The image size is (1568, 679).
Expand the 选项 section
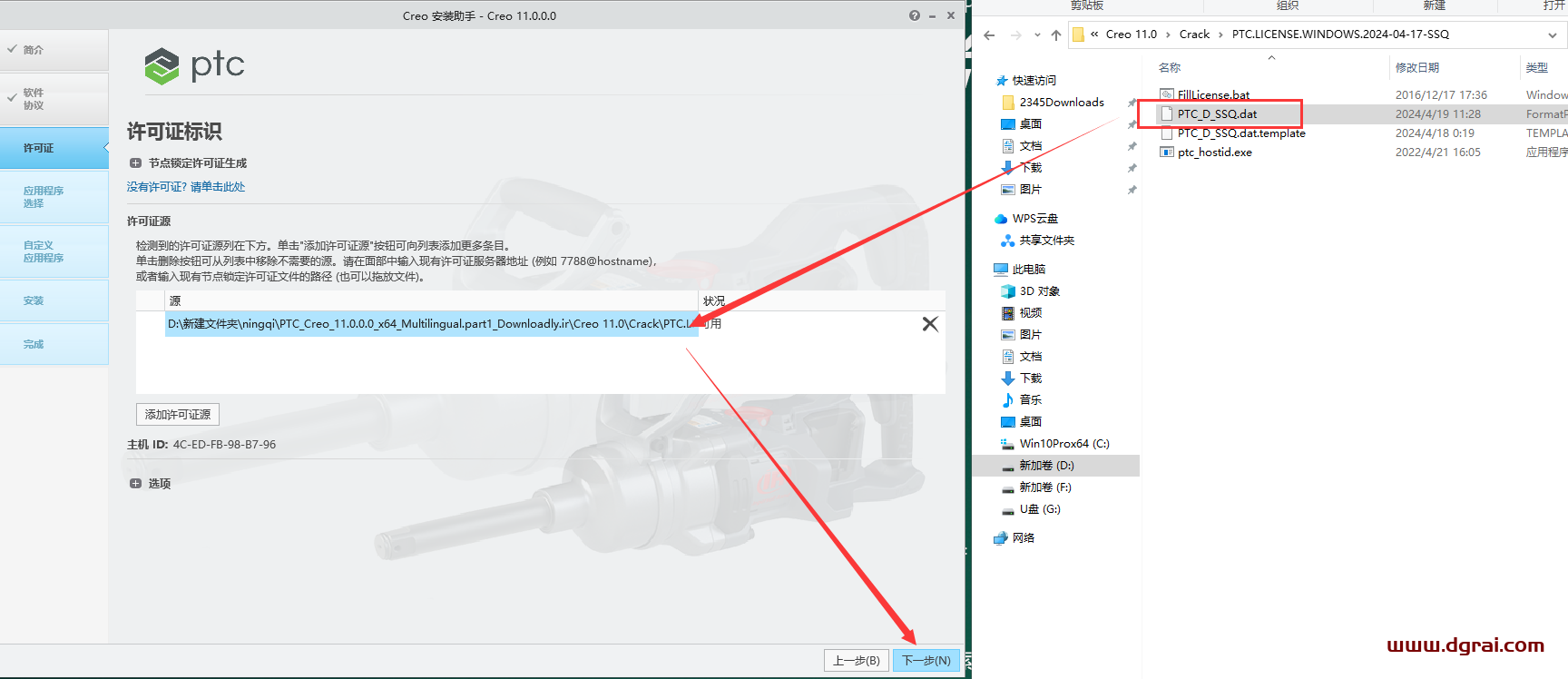(x=135, y=484)
